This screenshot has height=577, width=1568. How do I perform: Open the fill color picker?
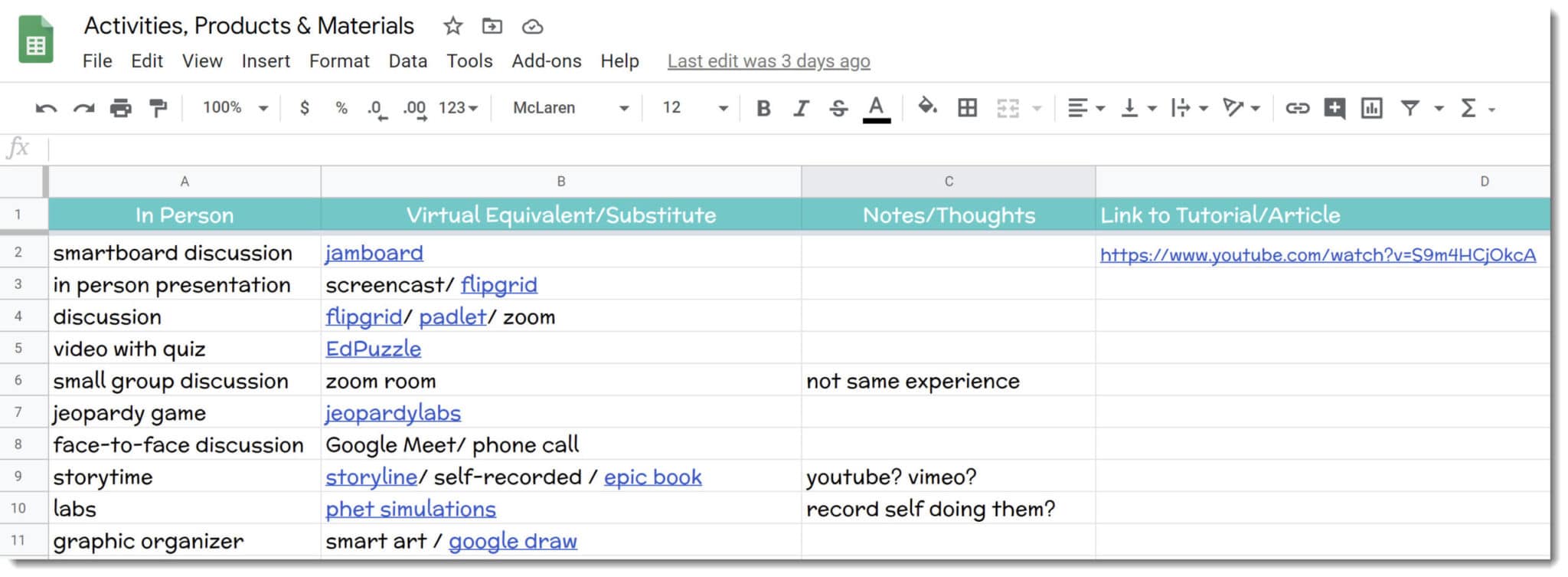coord(927,107)
